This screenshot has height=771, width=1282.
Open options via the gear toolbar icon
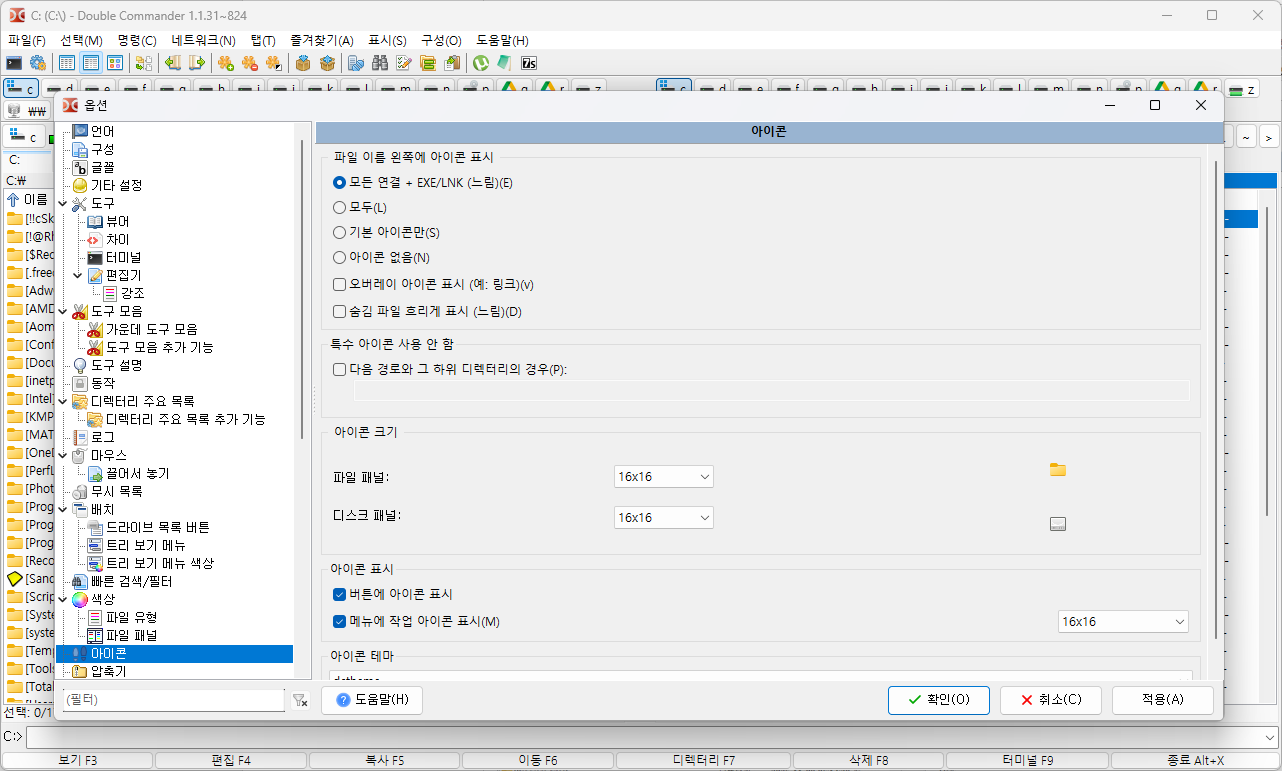pos(37,63)
